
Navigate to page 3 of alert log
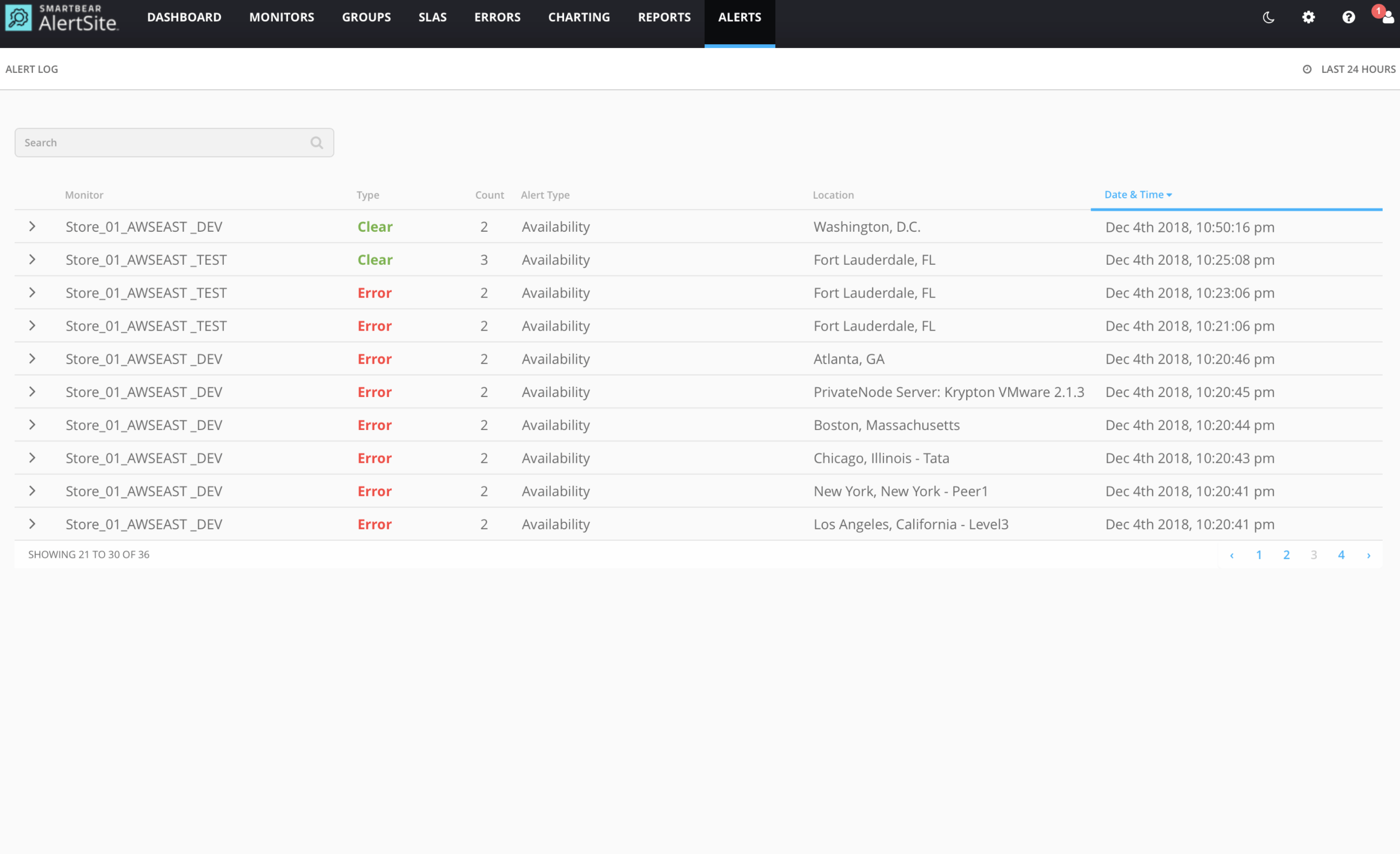point(1313,555)
